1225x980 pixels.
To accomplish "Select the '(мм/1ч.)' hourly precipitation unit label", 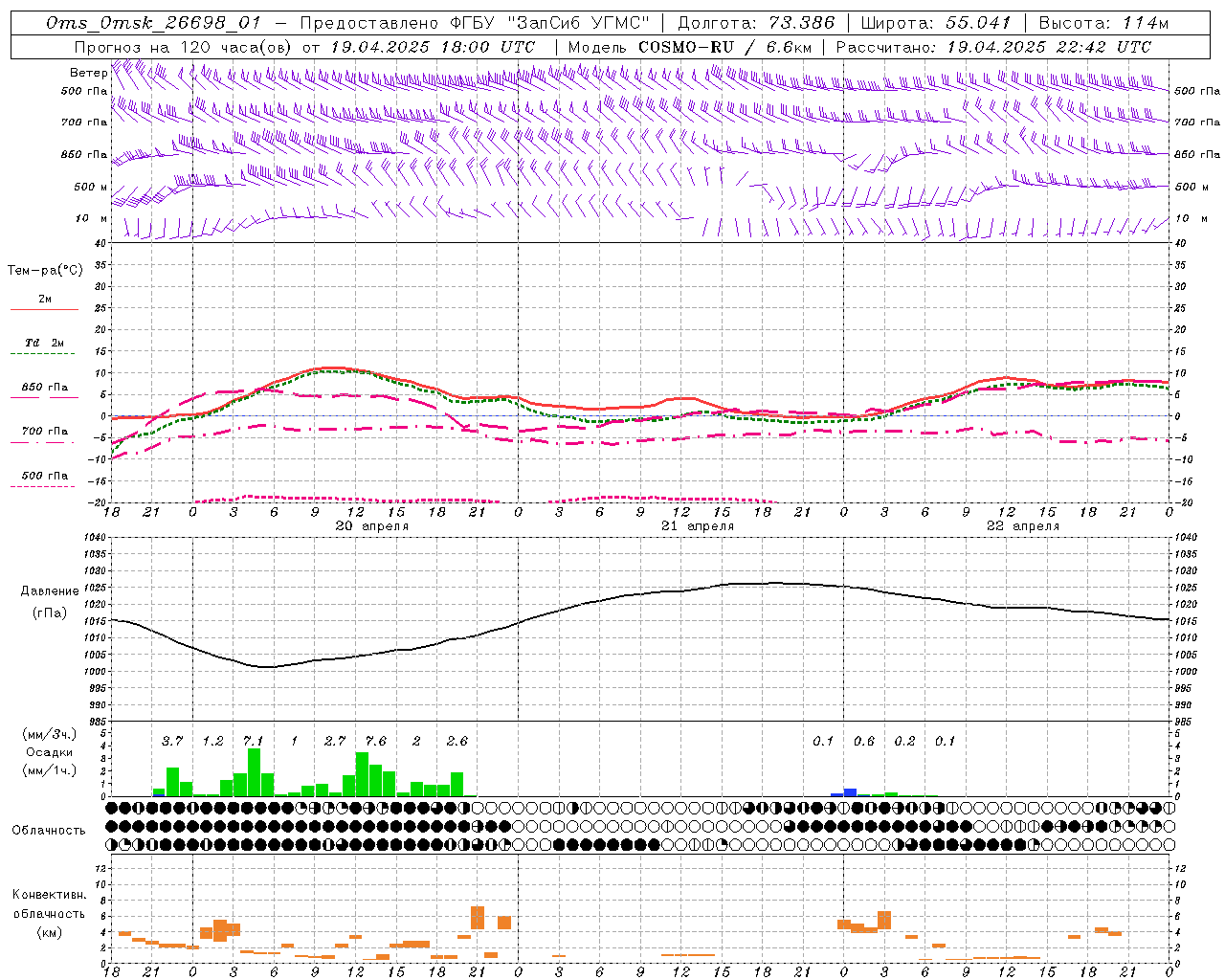I will pos(50,770).
